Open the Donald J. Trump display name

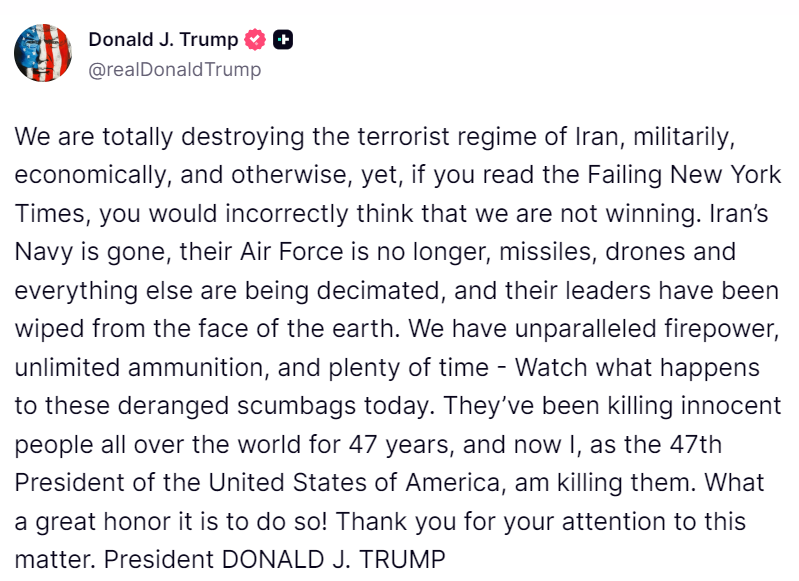click(x=163, y=40)
